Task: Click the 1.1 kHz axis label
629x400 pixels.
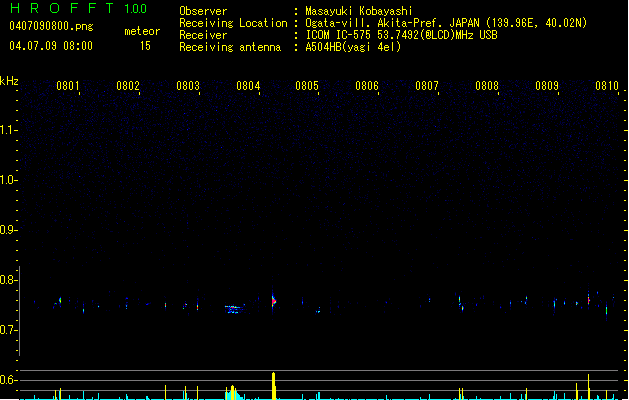Action: click(x=8, y=130)
